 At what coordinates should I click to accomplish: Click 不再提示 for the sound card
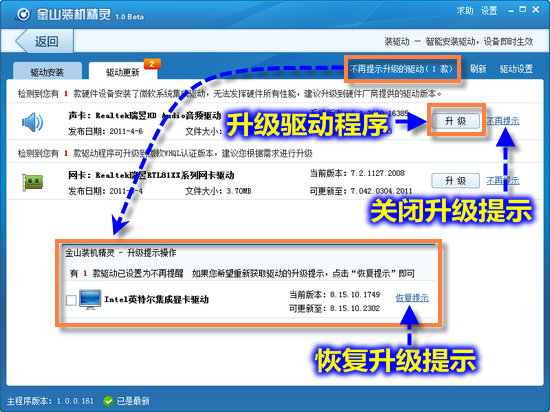(x=503, y=121)
